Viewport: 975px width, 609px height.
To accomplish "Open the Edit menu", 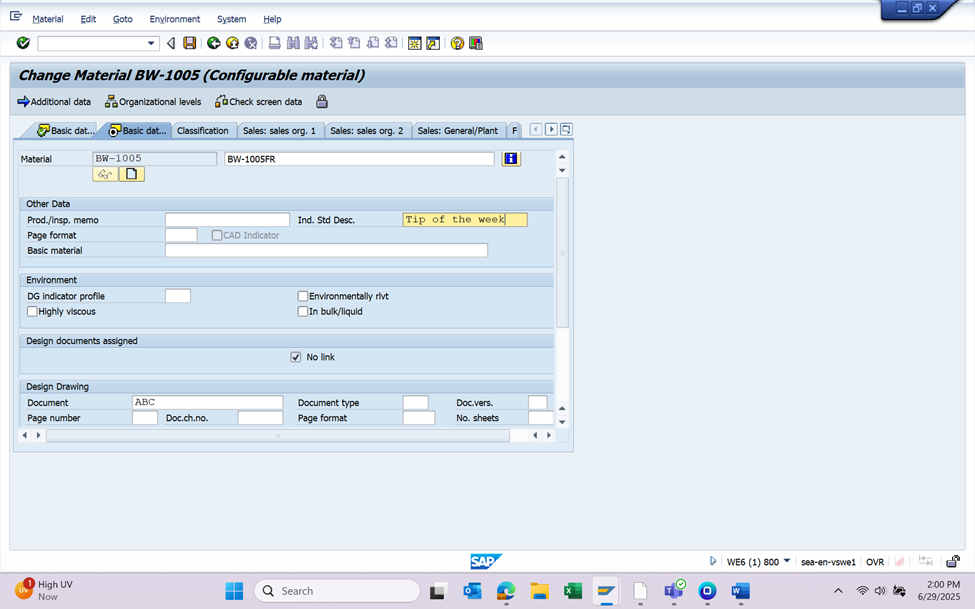I will pyautogui.click(x=88, y=19).
